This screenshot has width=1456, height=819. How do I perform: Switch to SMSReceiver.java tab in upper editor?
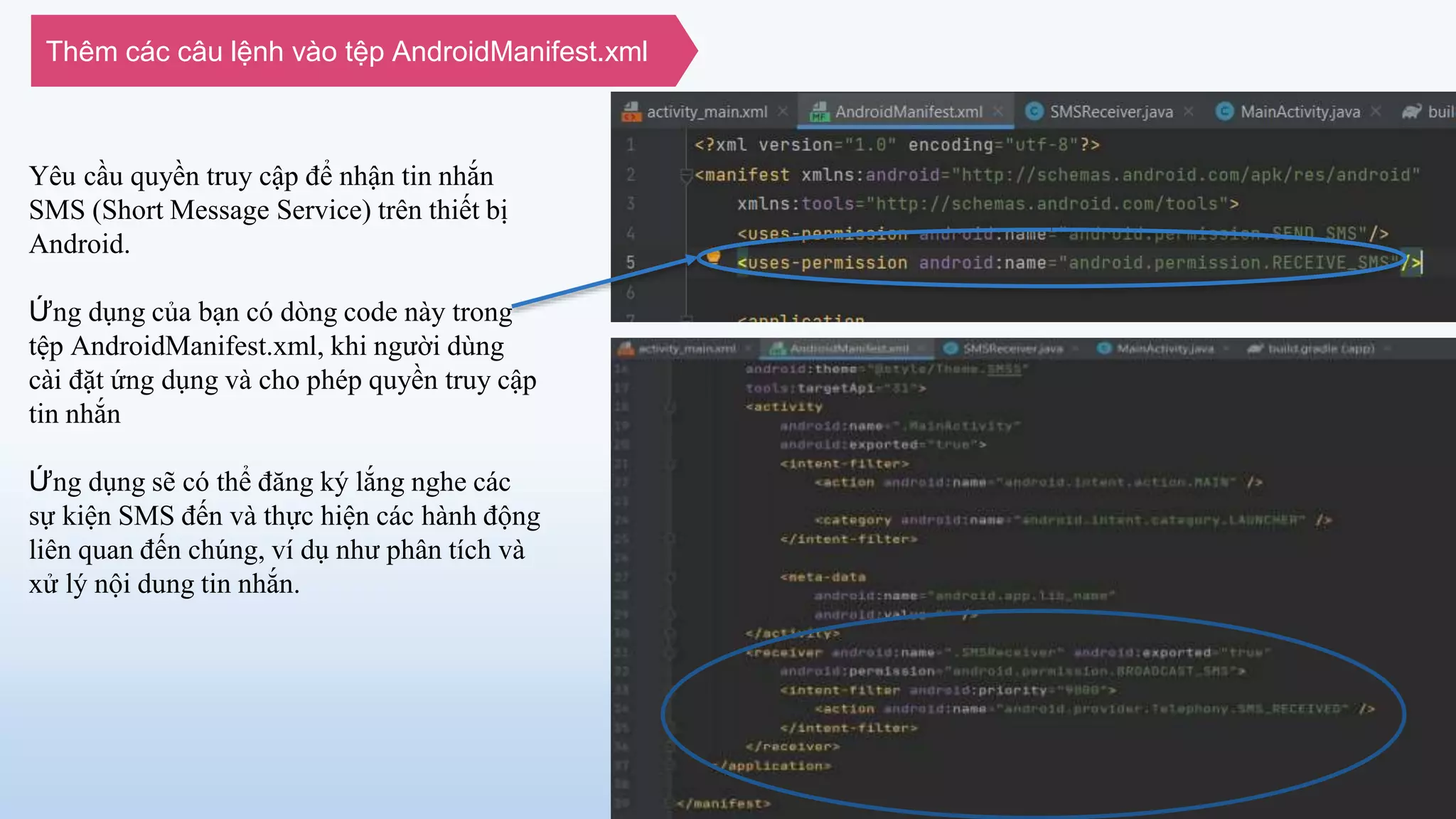pyautogui.click(x=1110, y=112)
